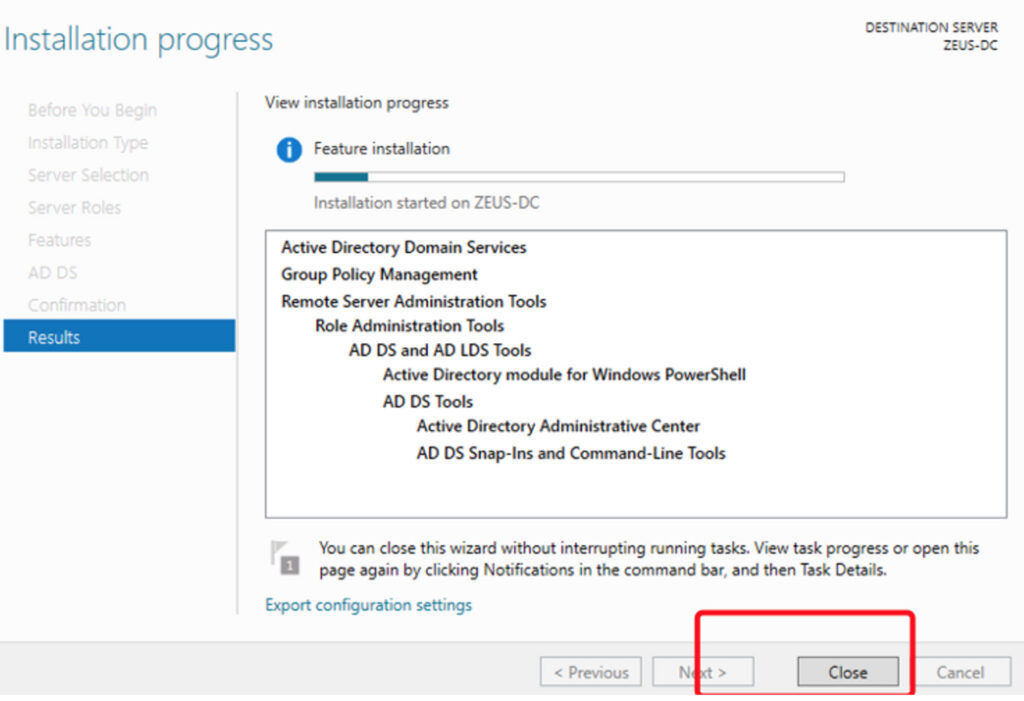The height and width of the screenshot is (701, 1024).
Task: Click the notification flag icon
Action: [x=284, y=556]
